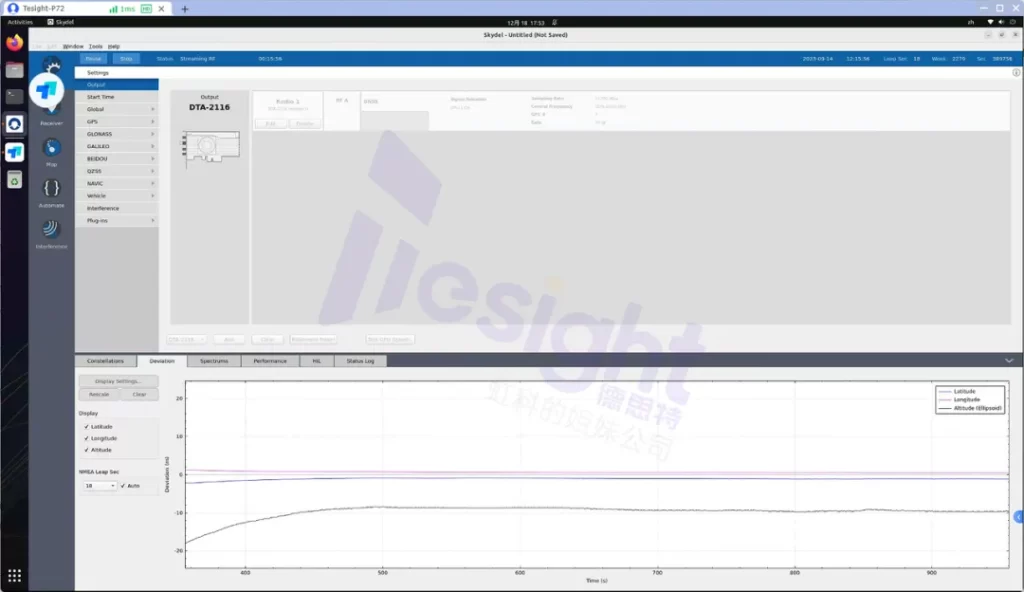Open the Tools menu
The width and height of the screenshot is (1024, 592).
(95, 46)
